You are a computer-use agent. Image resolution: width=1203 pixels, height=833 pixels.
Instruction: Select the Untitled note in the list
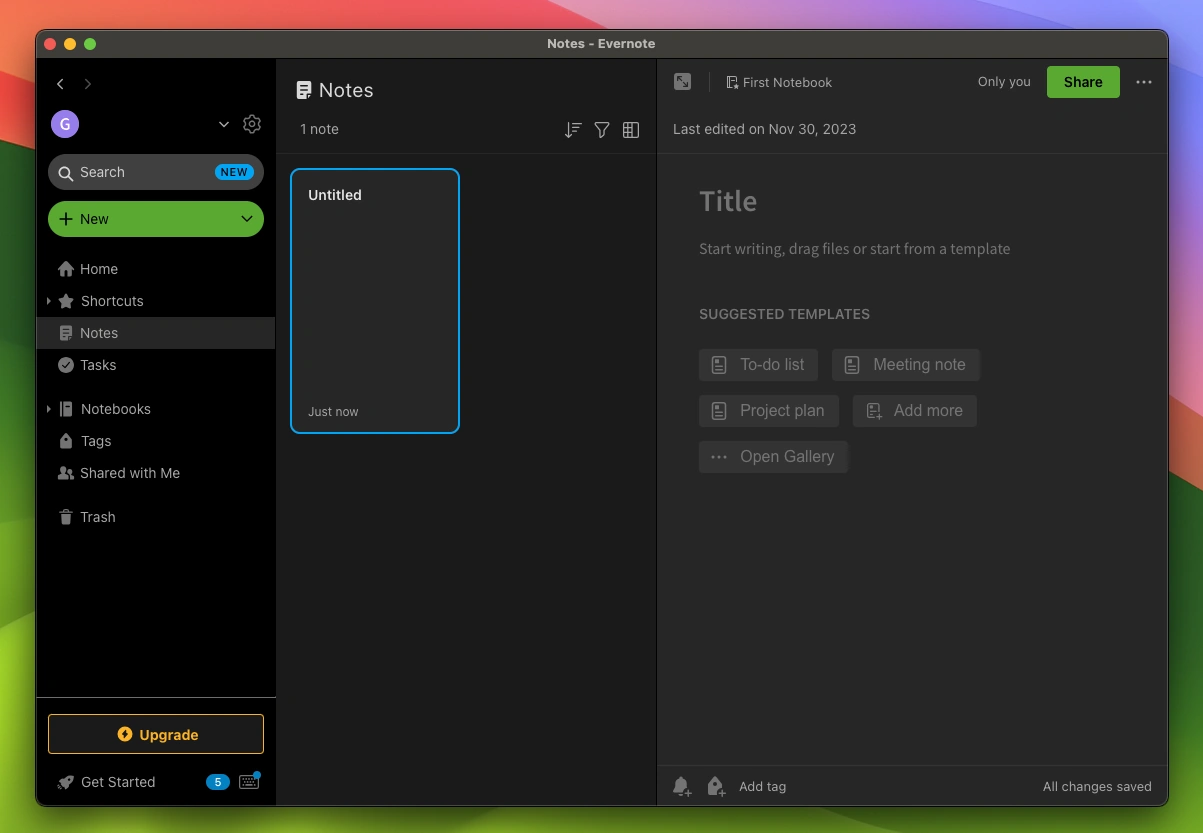(x=375, y=300)
